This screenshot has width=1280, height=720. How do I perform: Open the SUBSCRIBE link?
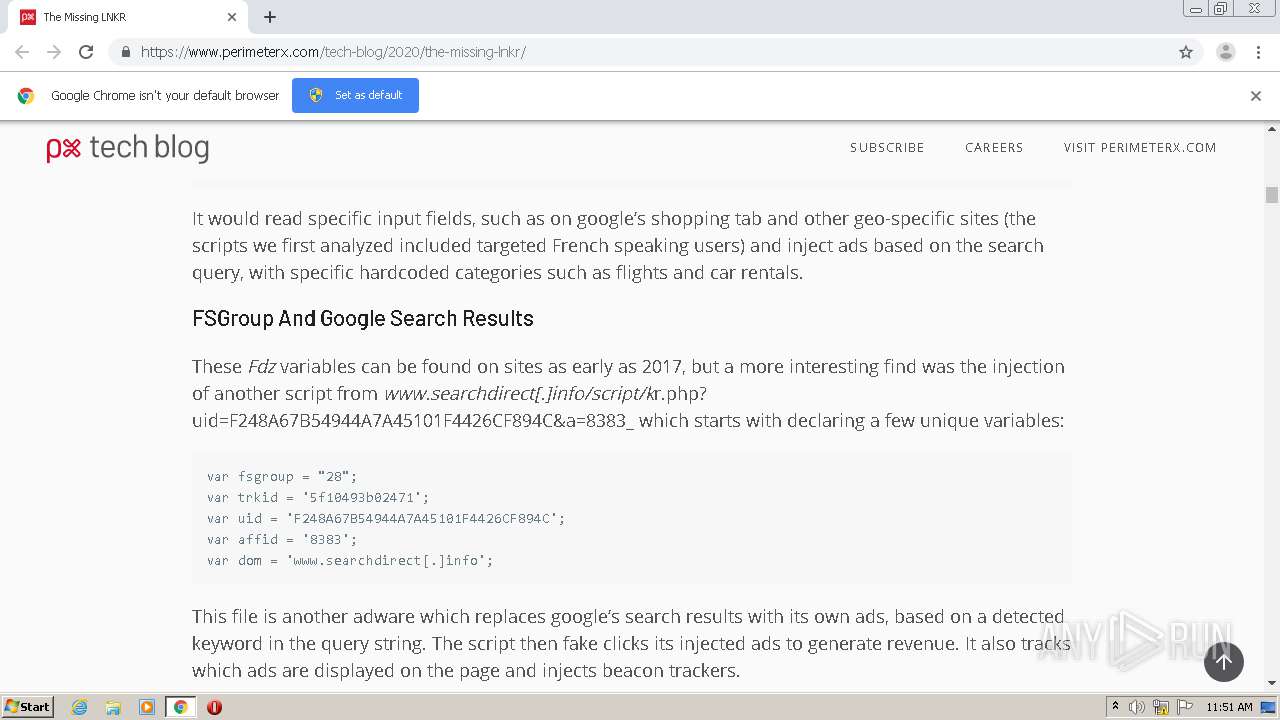[x=887, y=147]
